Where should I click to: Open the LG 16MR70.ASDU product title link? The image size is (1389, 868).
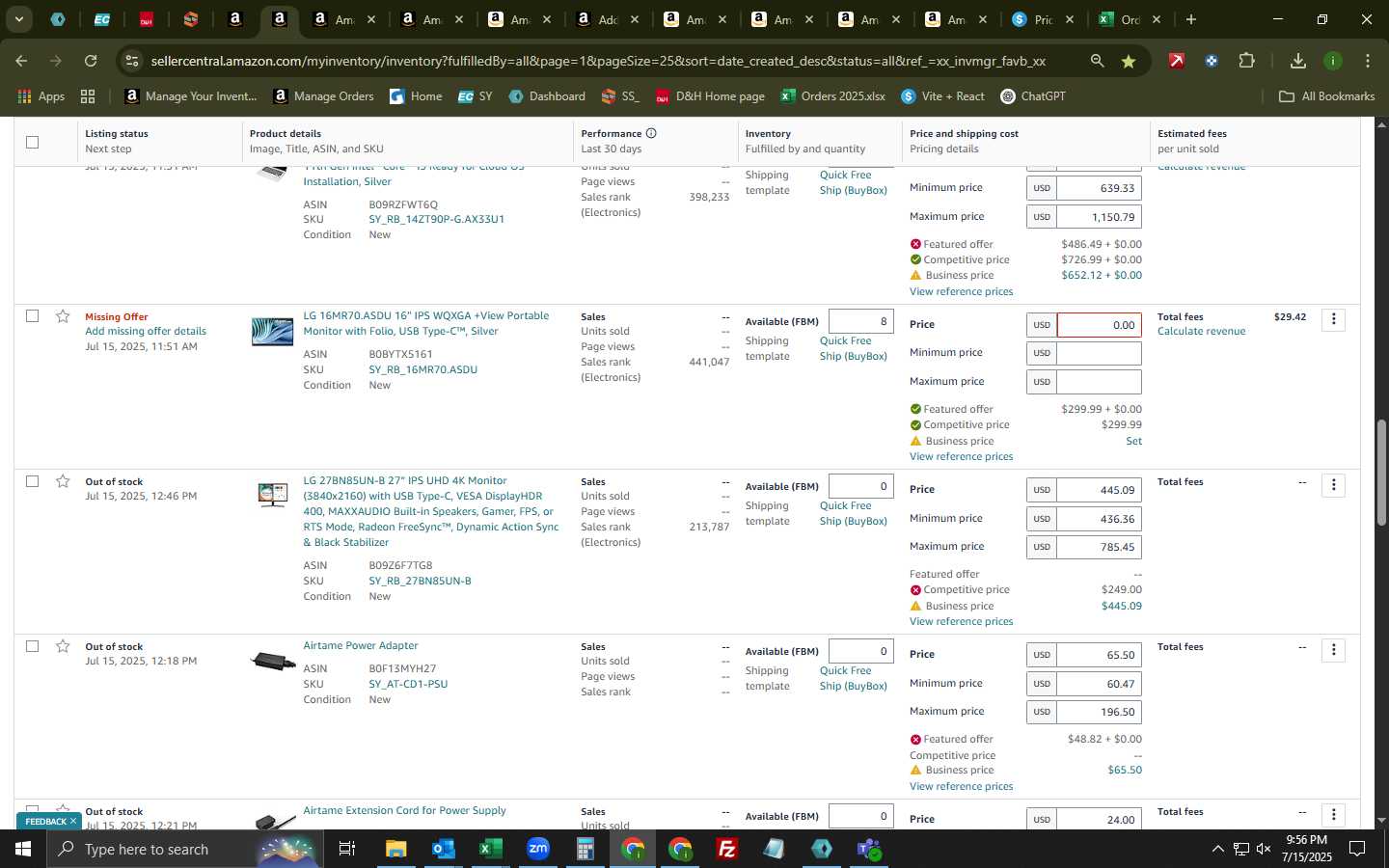point(425,323)
